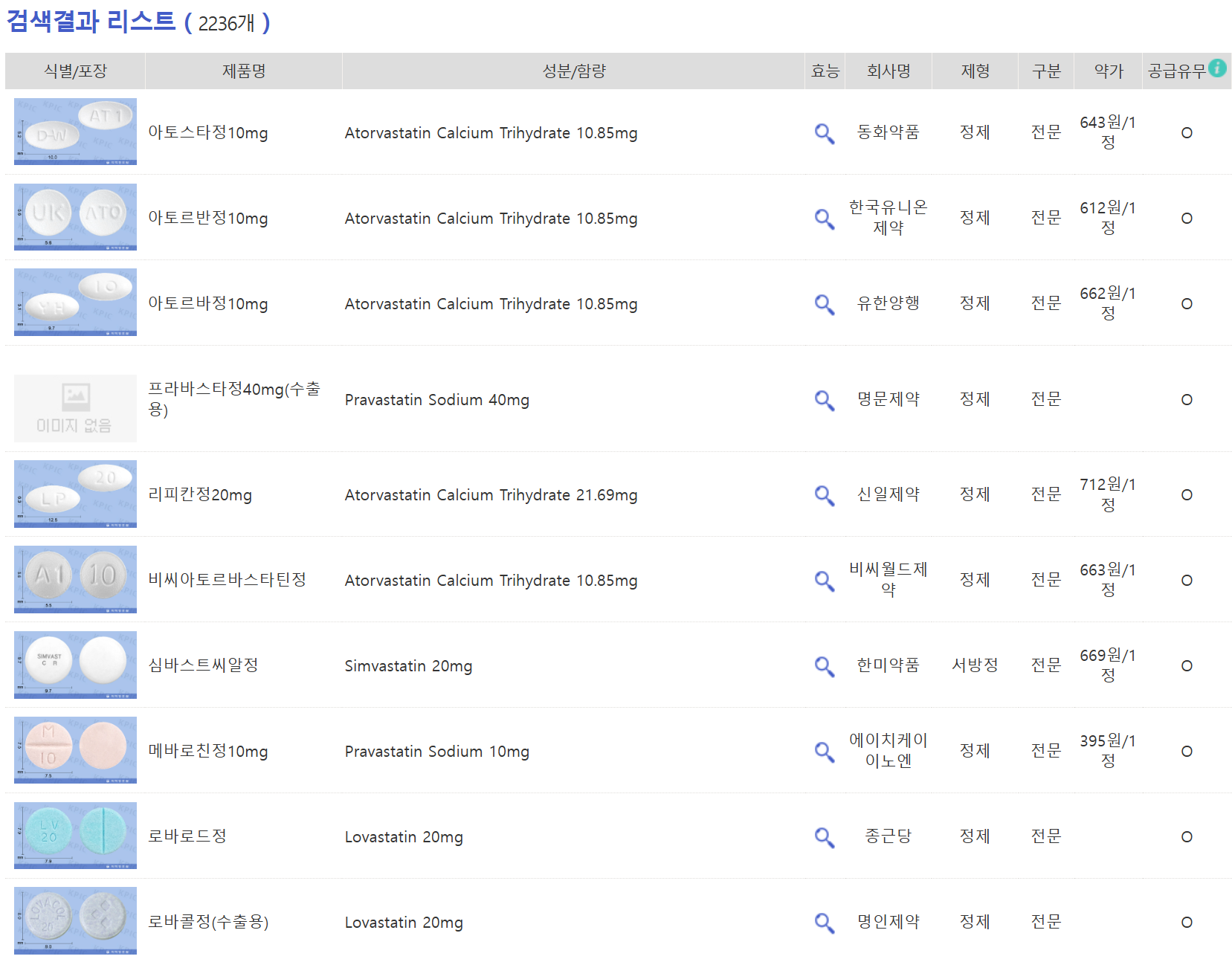Open efficacy magnifier for 심바스트씨알정
Viewport: 1232px width, 962px height.
tap(824, 666)
